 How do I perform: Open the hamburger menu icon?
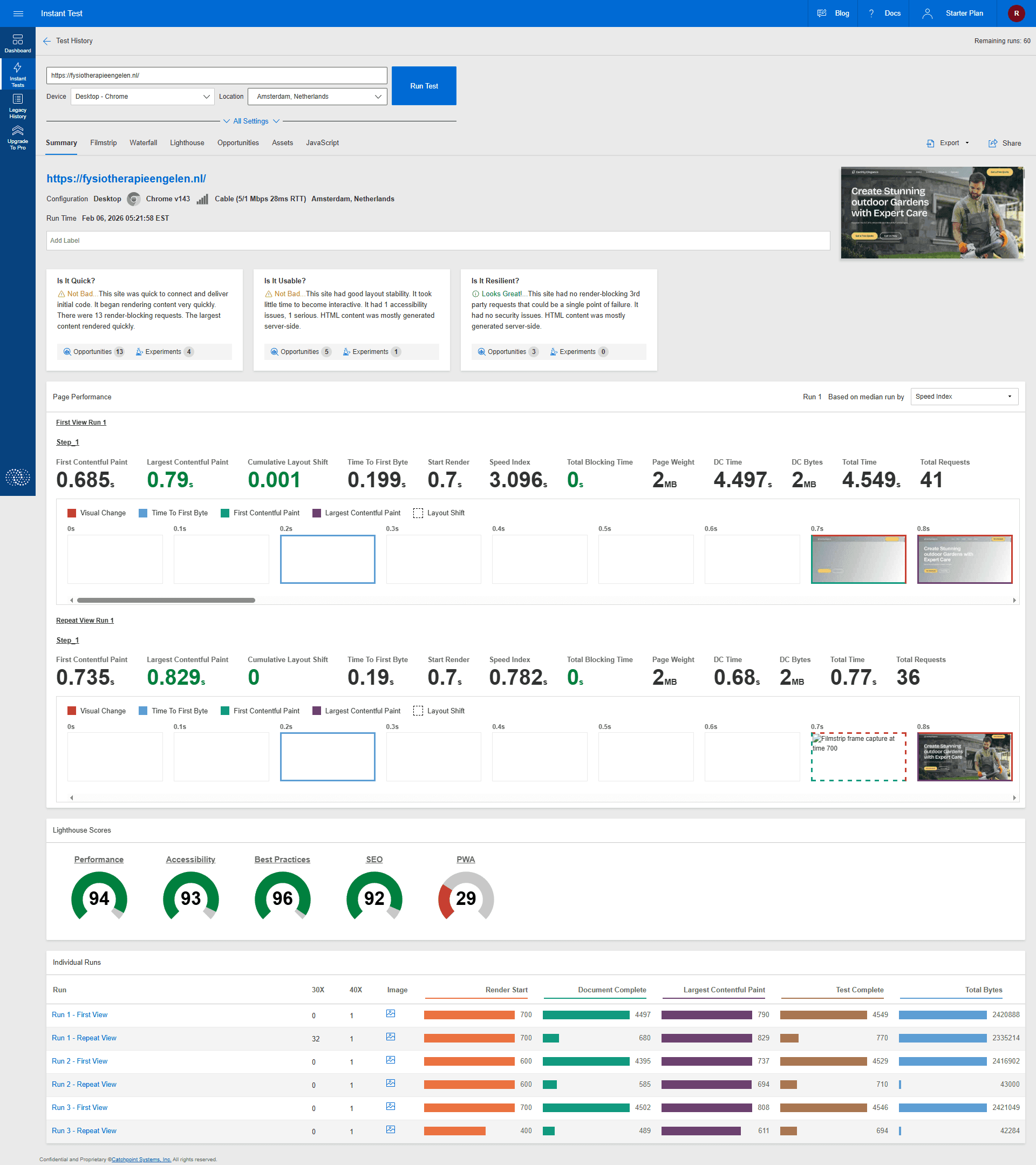[x=18, y=13]
